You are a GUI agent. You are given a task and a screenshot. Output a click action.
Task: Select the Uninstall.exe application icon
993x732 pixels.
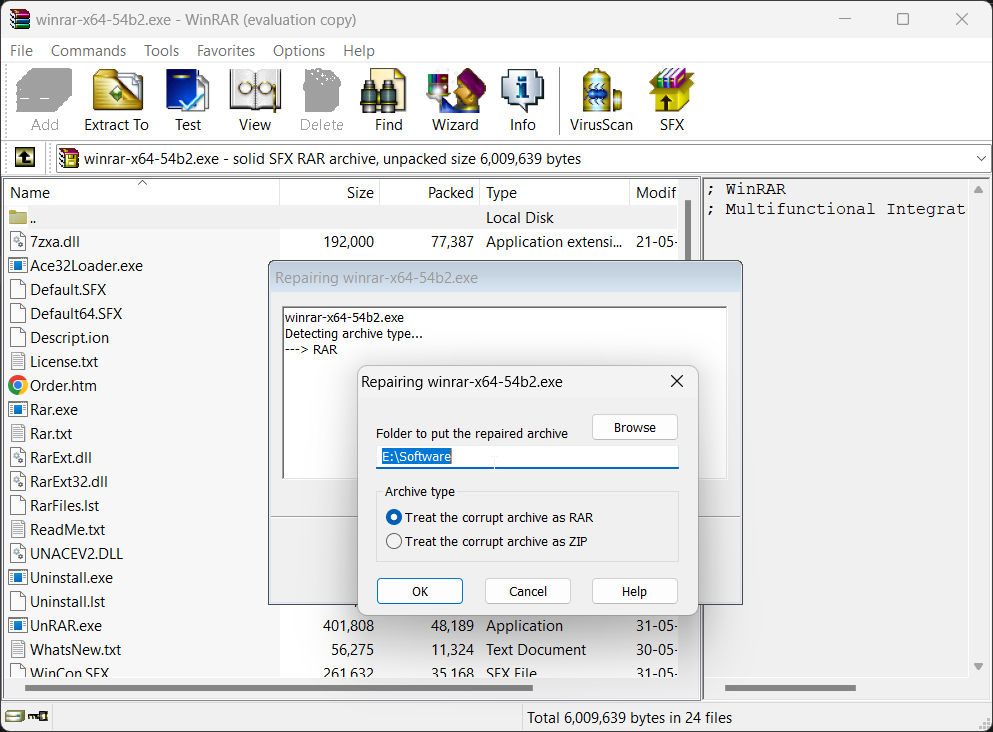coord(18,577)
